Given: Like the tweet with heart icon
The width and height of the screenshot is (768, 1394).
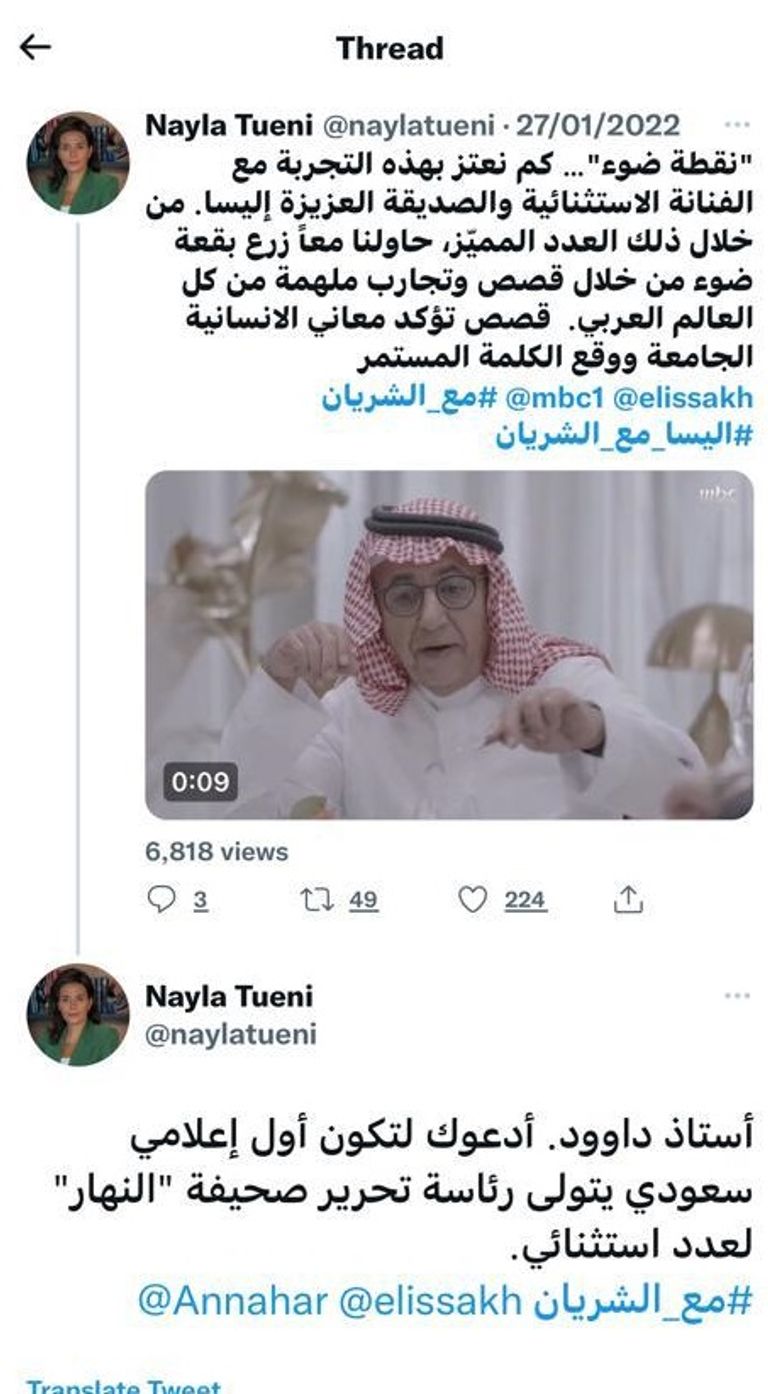Looking at the screenshot, I should 472,900.
